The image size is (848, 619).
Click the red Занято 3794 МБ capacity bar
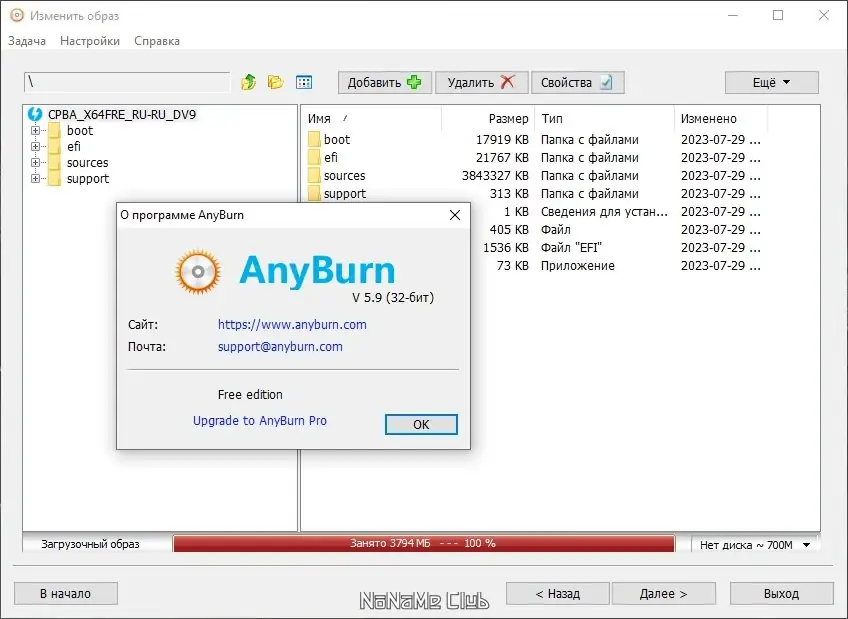(x=424, y=543)
